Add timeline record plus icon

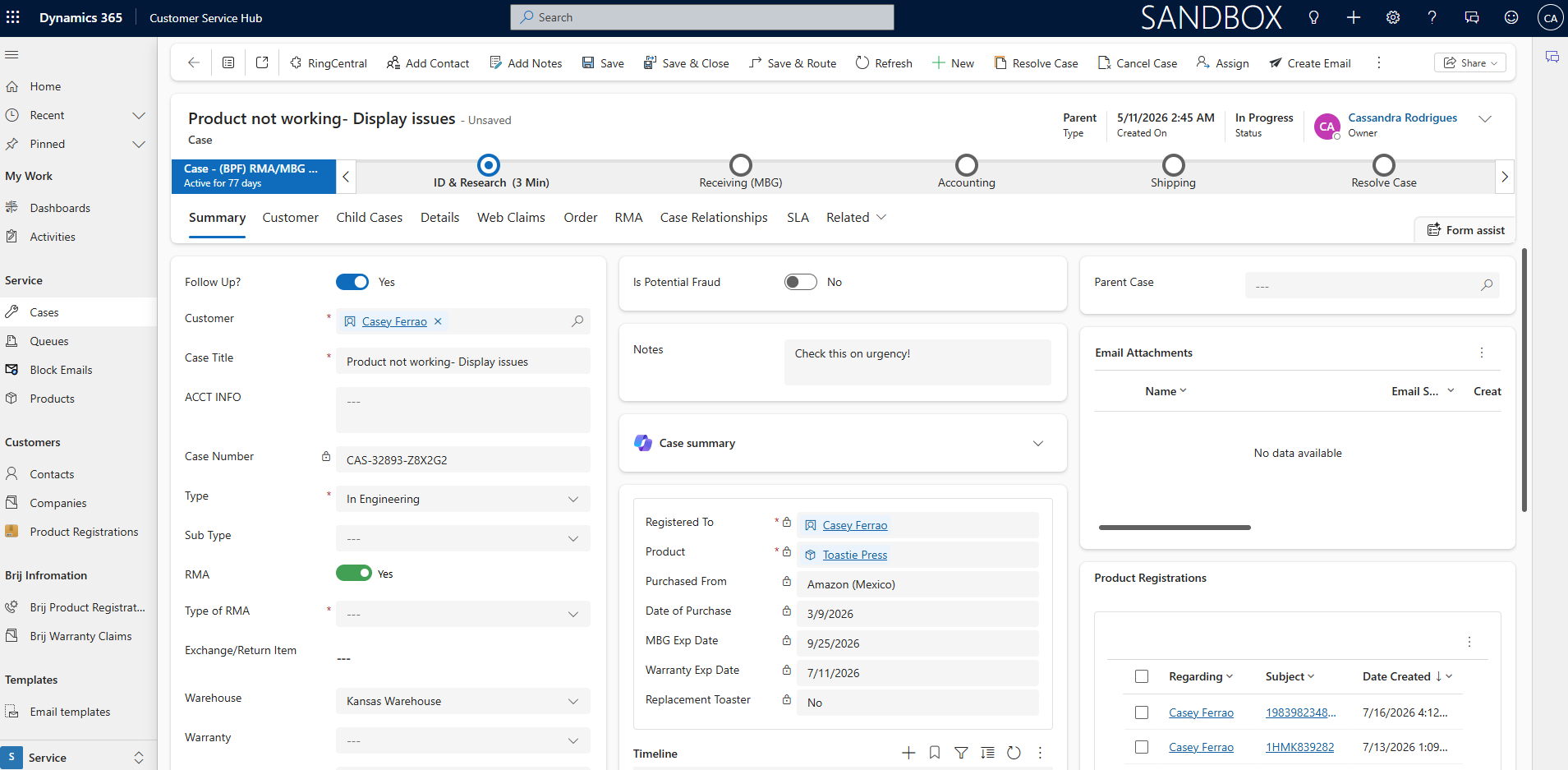908,753
